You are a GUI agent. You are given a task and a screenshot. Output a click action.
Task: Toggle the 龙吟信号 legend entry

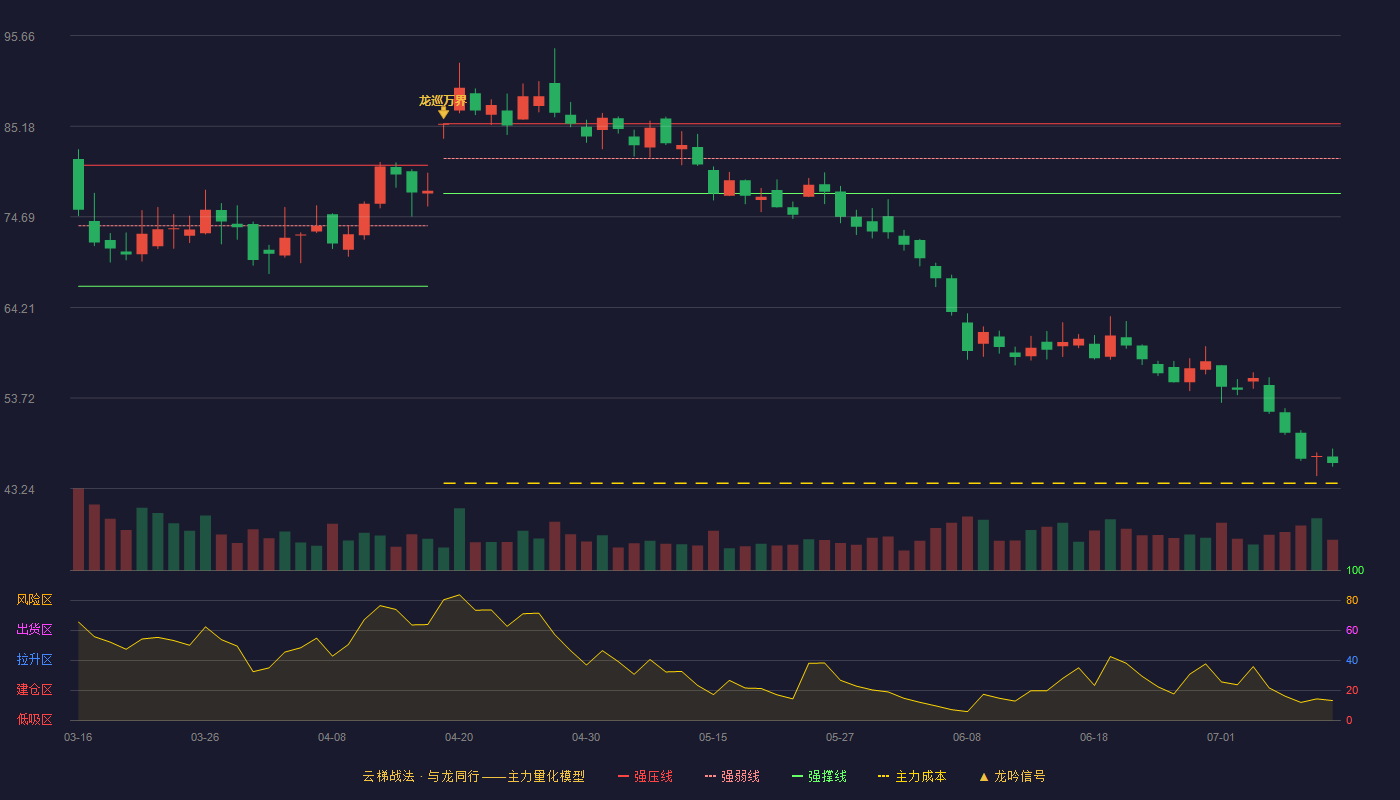tap(1012, 776)
